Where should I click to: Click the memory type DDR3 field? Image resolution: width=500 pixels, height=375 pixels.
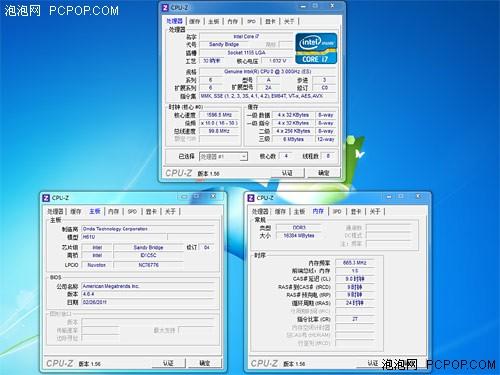(299, 228)
